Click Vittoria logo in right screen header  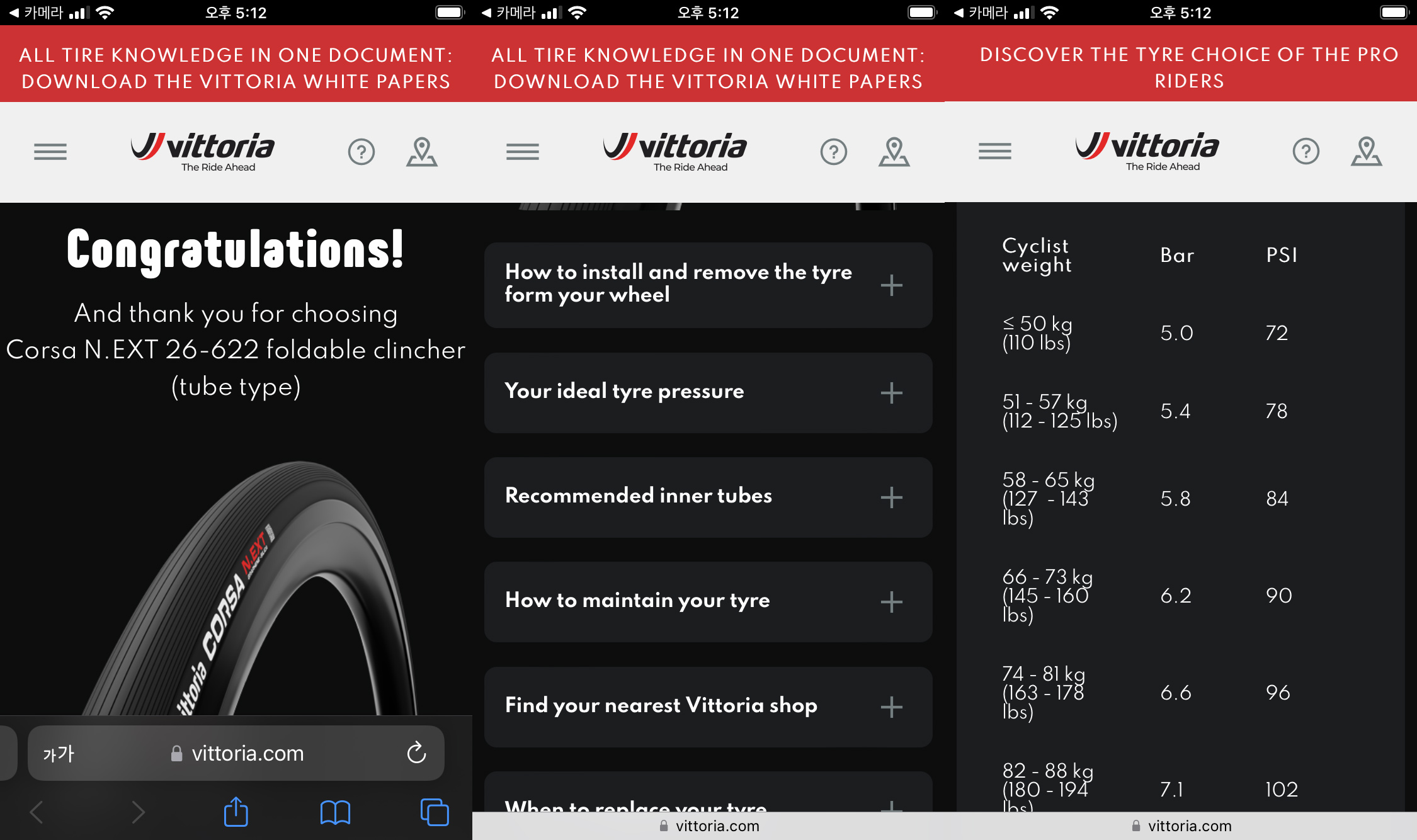click(1147, 151)
